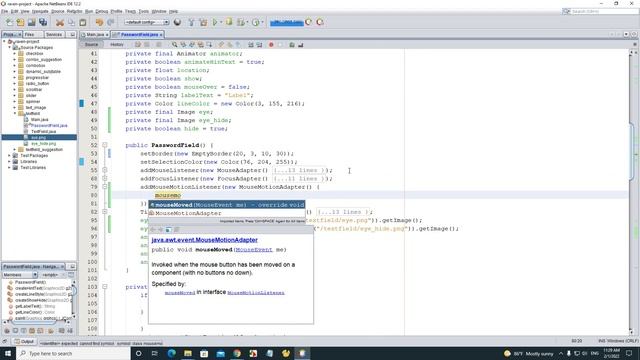Open the java.awt.event.MouseMotionAdapter link
Viewport: 640px width, 360px height.
(204, 240)
